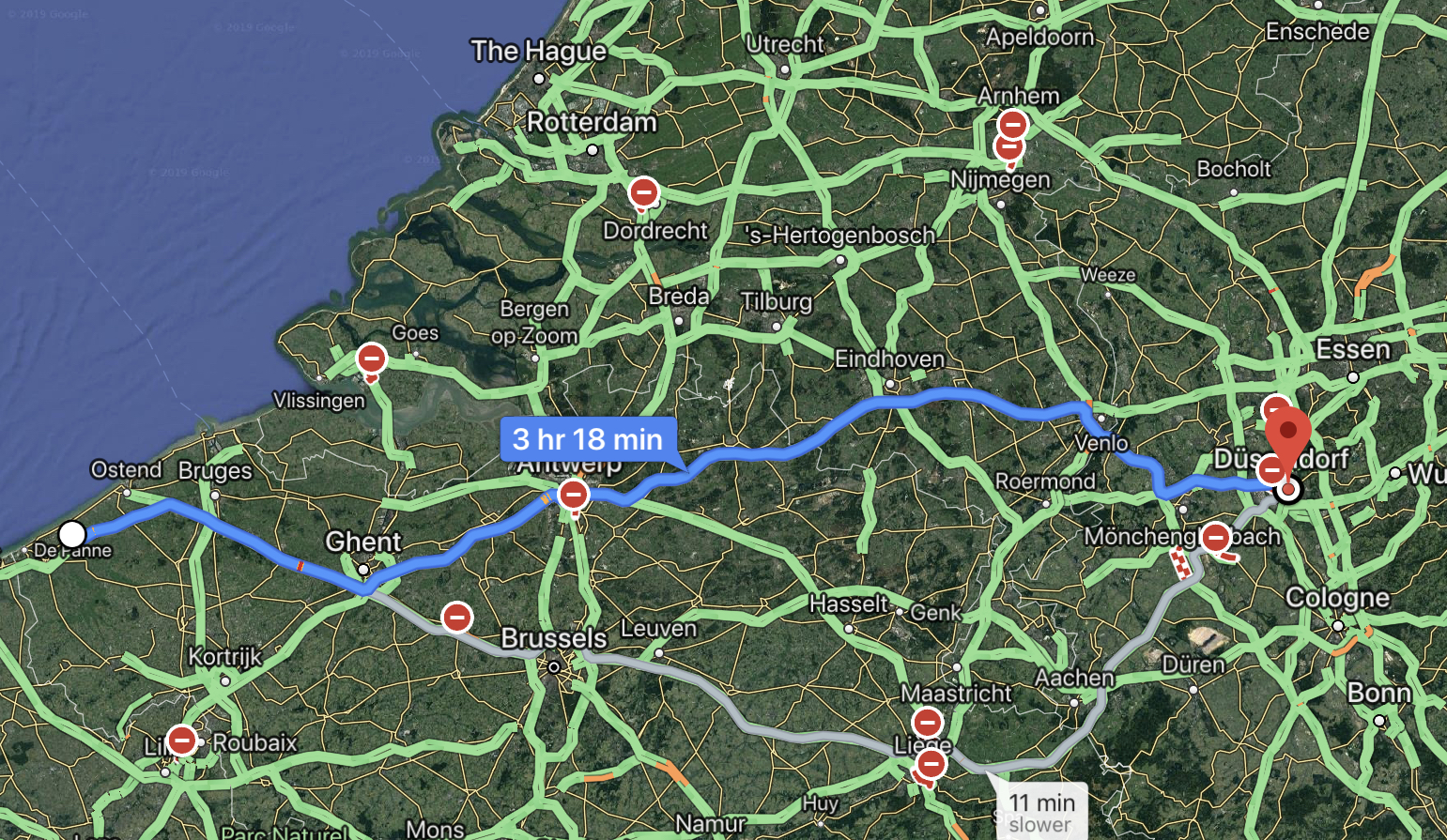Click the closure icon west of Brussels
Viewport: 1447px width, 840px height.
coord(457,618)
